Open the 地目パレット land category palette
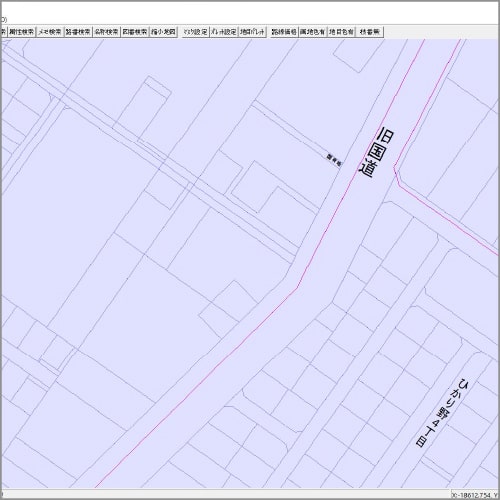 point(252,32)
